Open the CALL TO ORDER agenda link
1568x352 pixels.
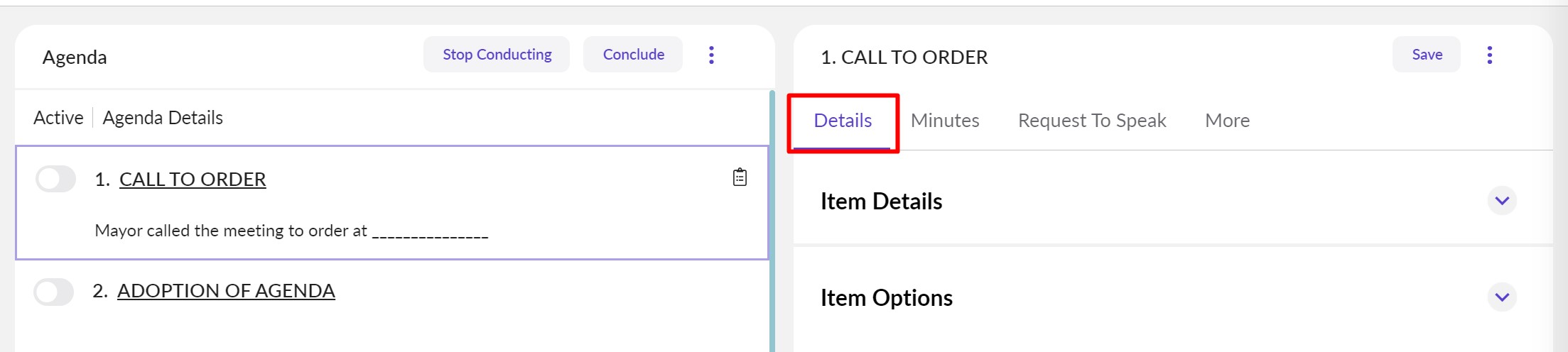pos(193,180)
